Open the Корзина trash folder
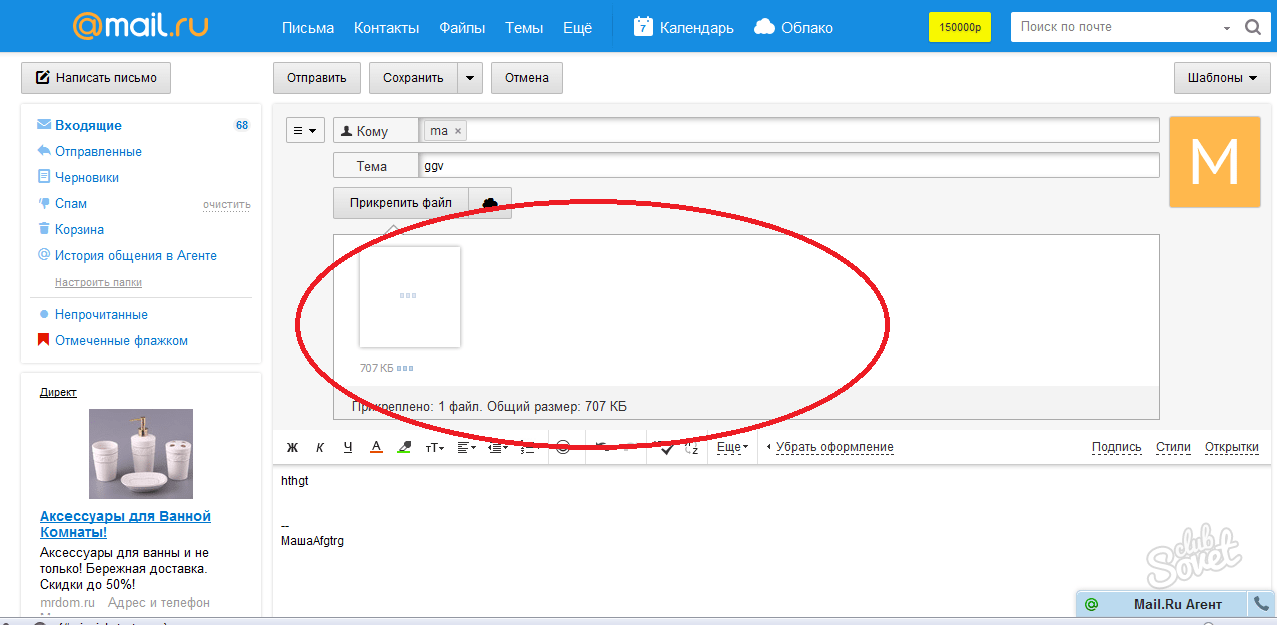 click(79, 229)
